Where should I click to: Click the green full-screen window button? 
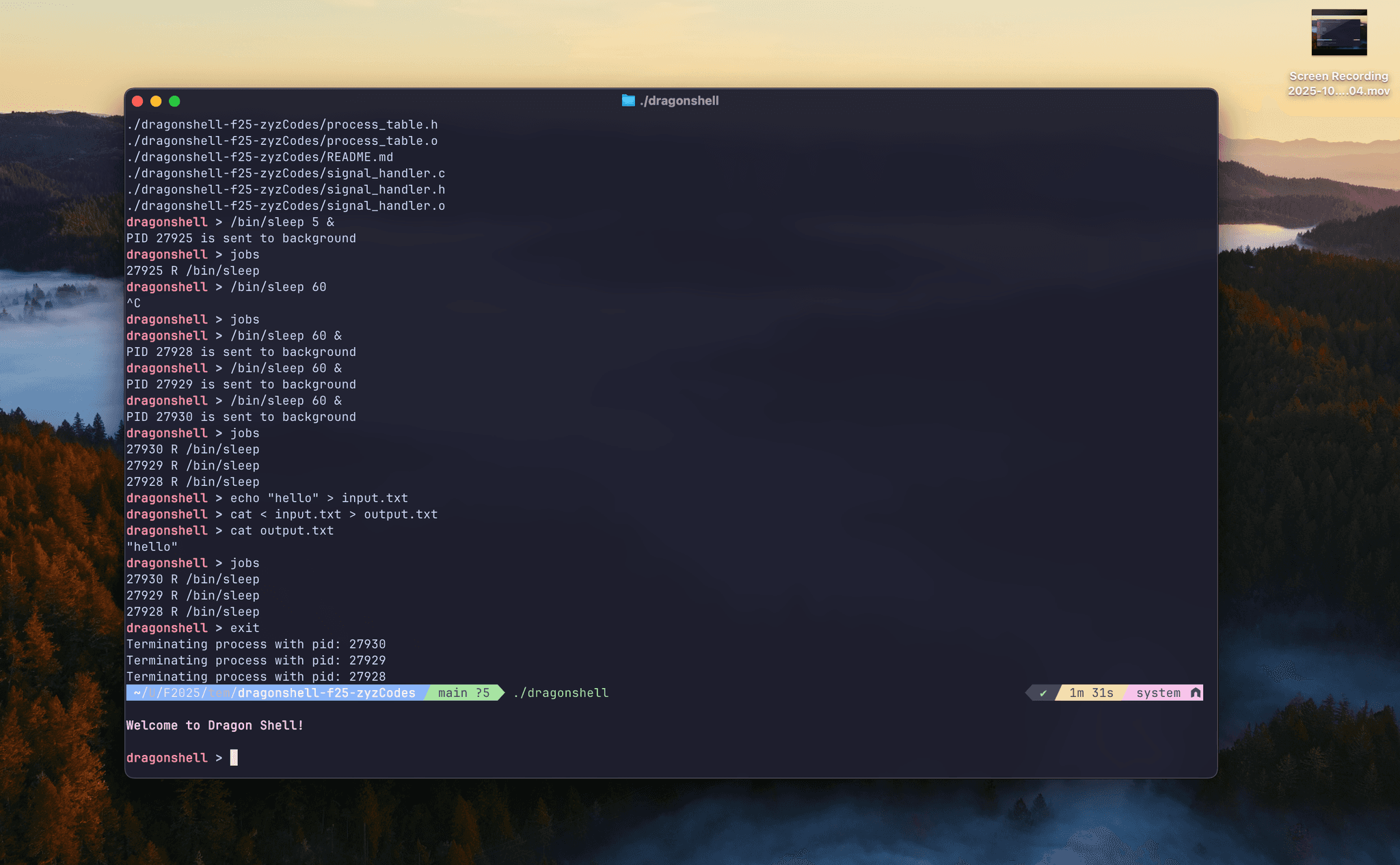click(174, 101)
